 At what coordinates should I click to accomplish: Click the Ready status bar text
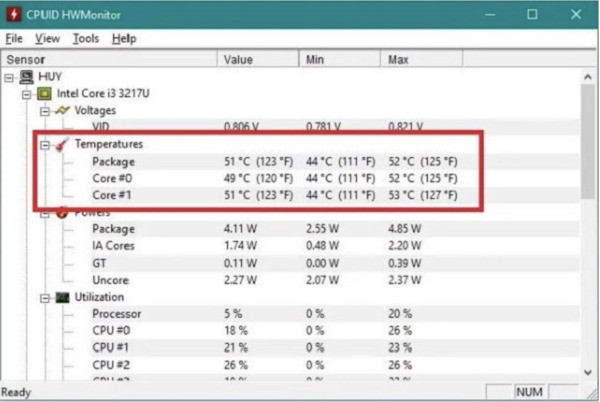[x=16, y=392]
